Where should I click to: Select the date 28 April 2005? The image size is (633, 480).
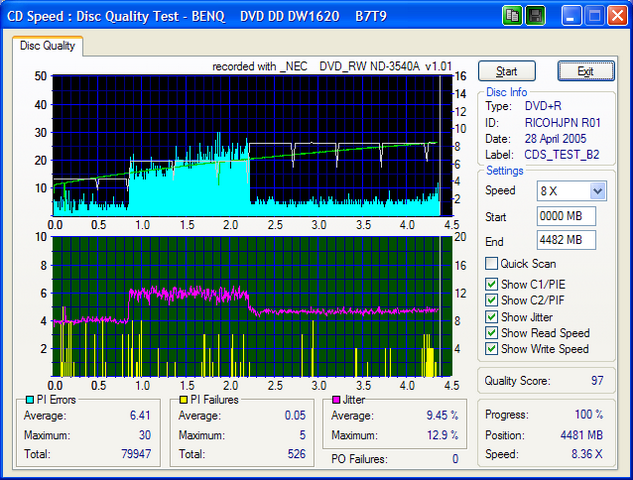[555, 138]
